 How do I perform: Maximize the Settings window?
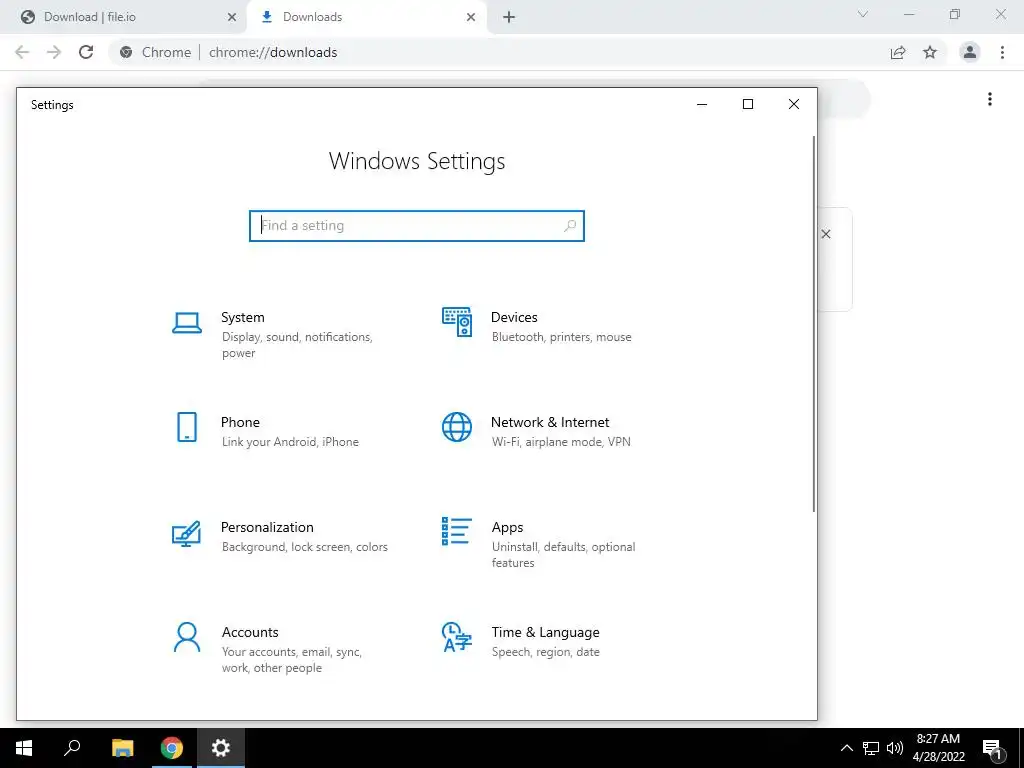pyautogui.click(x=748, y=104)
